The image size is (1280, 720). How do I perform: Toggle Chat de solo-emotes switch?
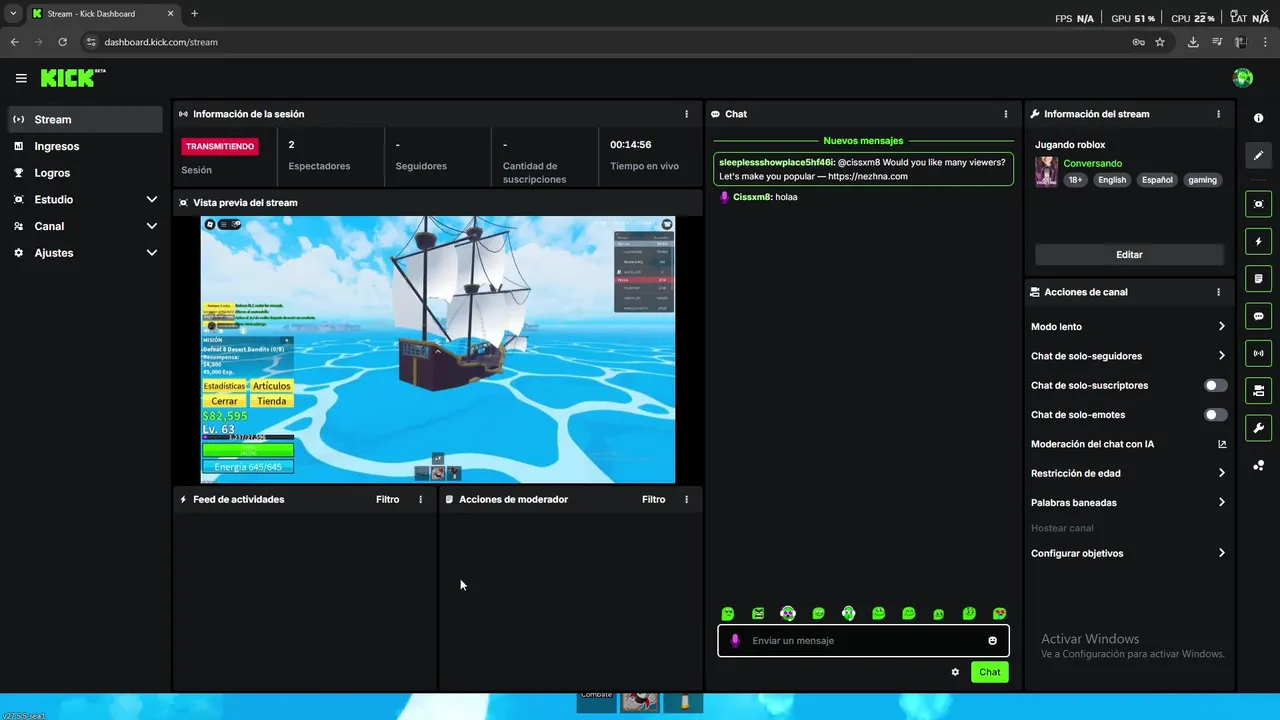click(x=1215, y=415)
